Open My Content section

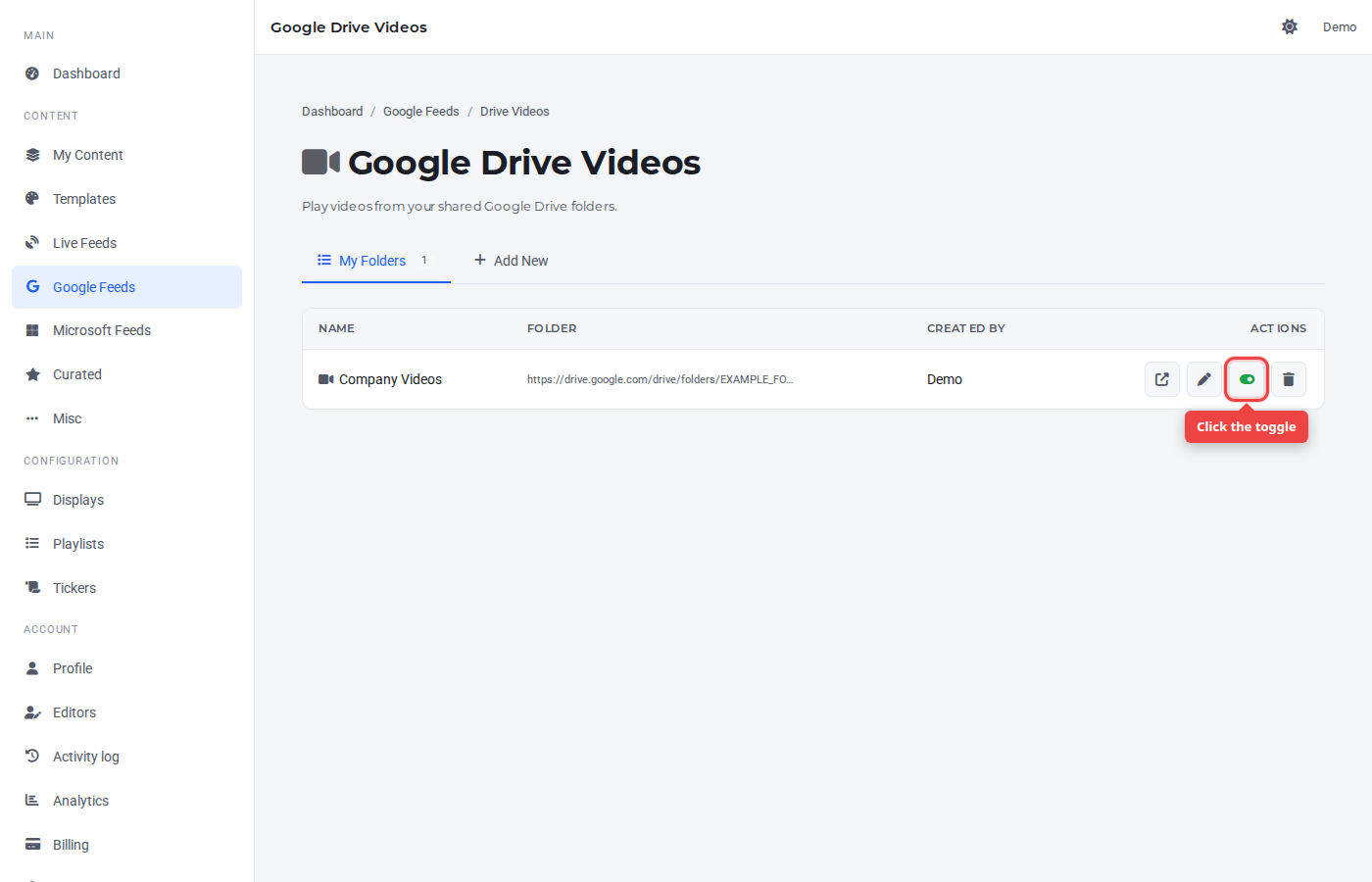pos(127,155)
